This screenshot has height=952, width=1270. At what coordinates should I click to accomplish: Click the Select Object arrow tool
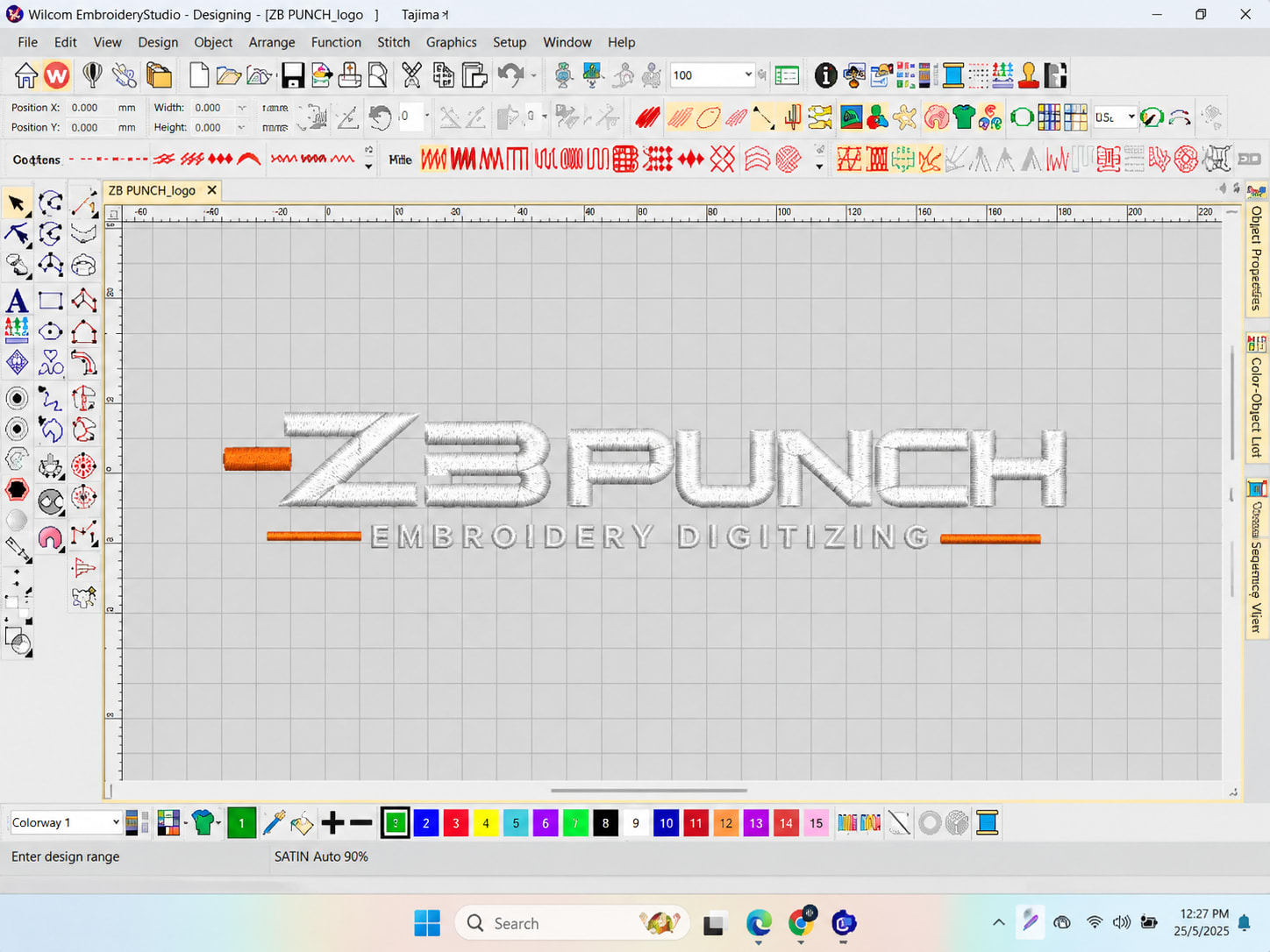[x=17, y=203]
